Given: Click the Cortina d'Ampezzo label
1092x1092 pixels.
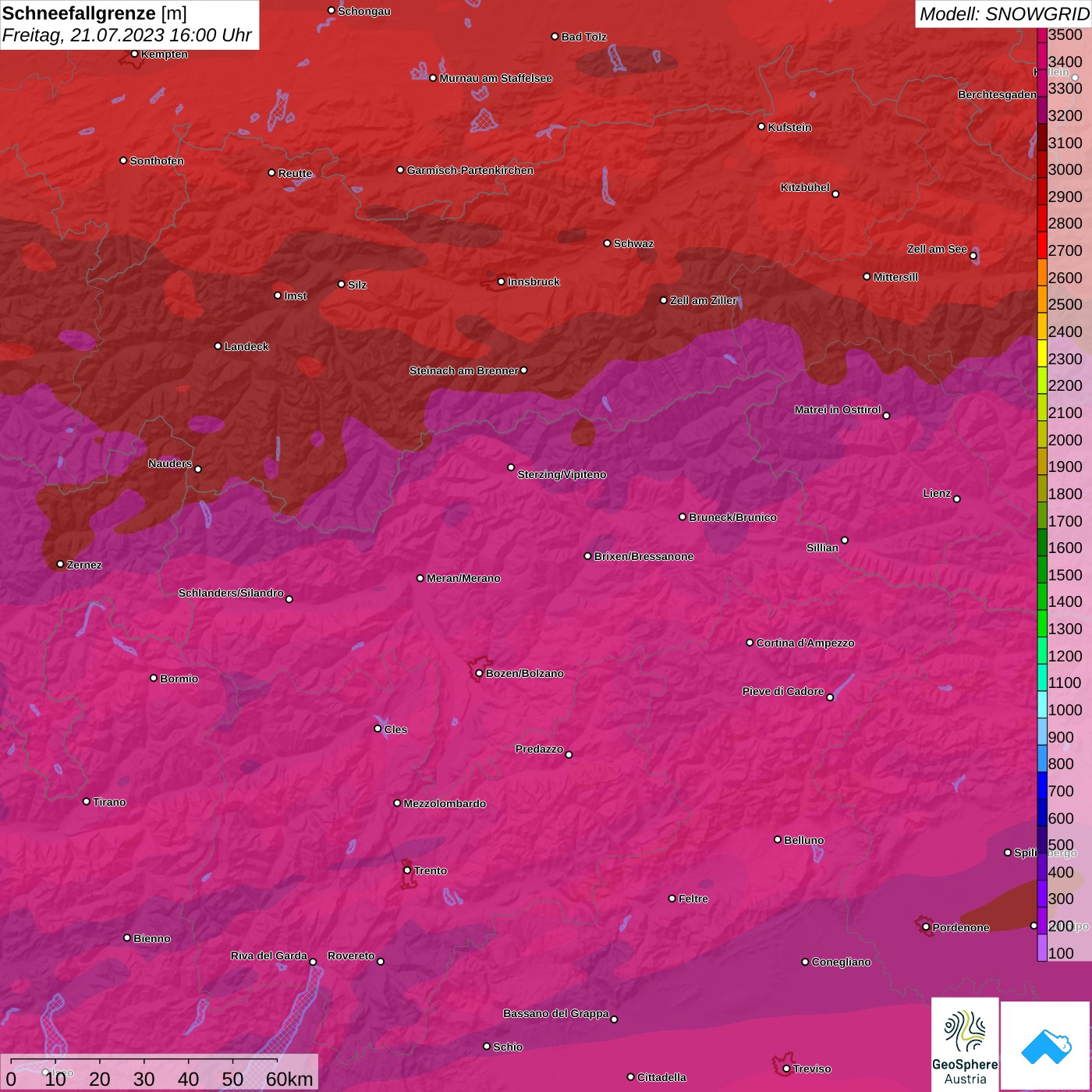Looking at the screenshot, I should [805, 643].
